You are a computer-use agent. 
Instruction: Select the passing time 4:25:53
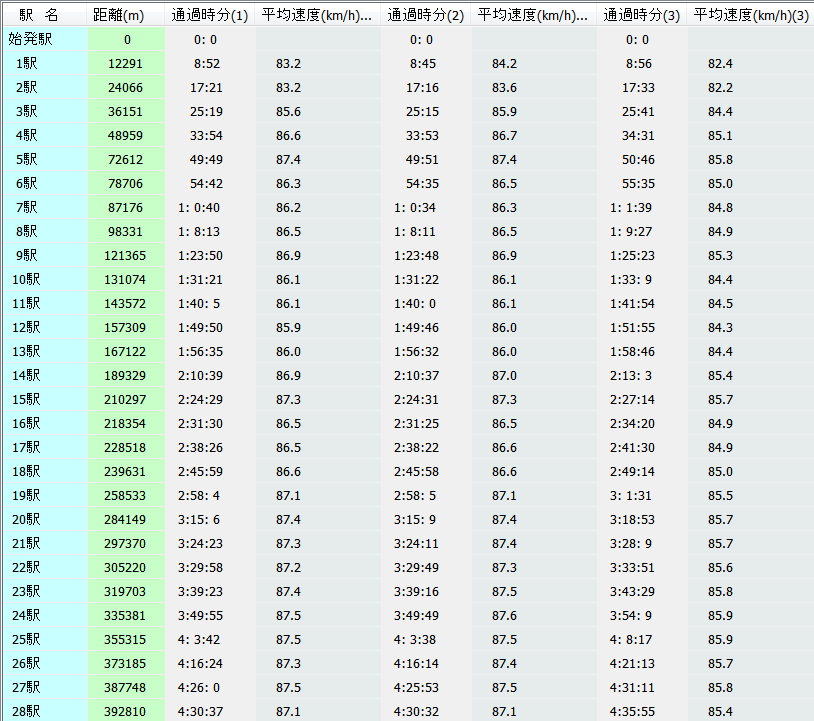click(x=416, y=687)
